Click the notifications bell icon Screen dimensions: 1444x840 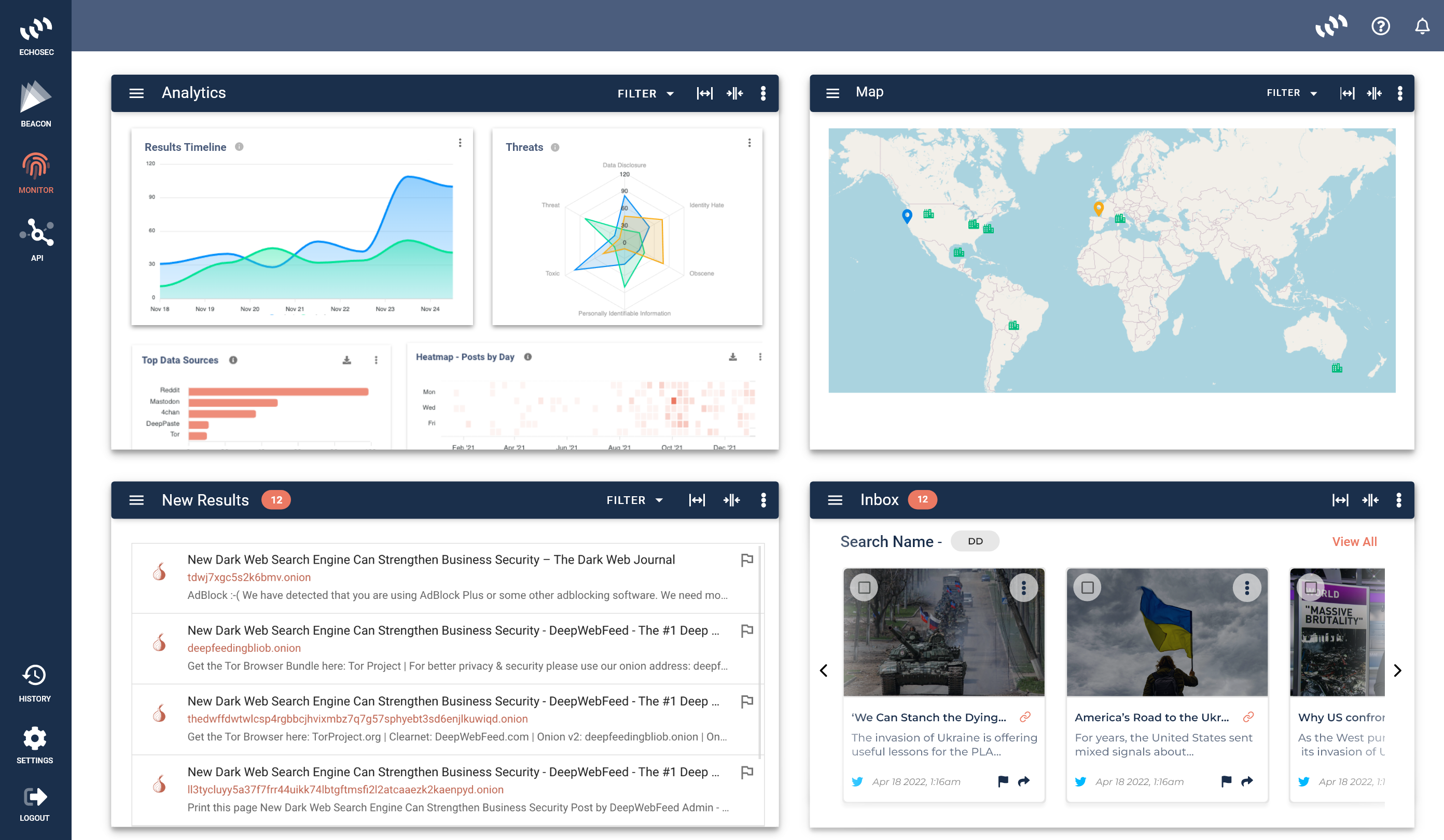coord(1422,26)
